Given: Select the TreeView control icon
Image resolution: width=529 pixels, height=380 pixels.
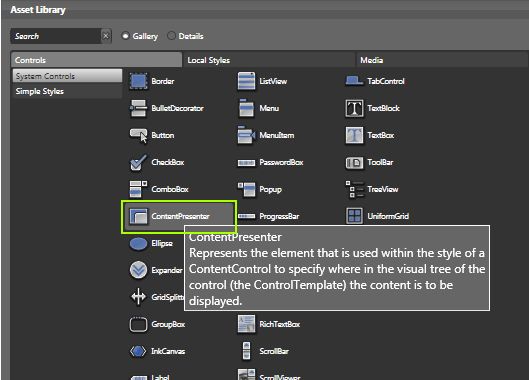Looking at the screenshot, I should [x=354, y=189].
